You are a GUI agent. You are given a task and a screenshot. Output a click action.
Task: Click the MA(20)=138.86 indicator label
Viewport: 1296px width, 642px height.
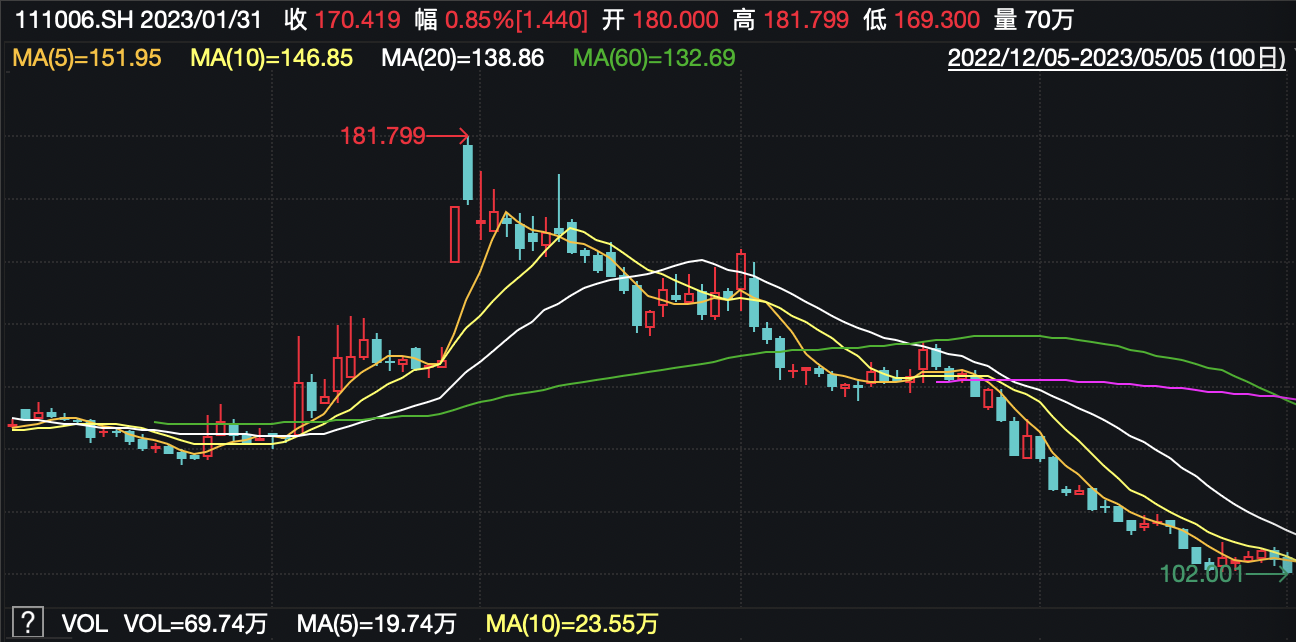click(463, 58)
